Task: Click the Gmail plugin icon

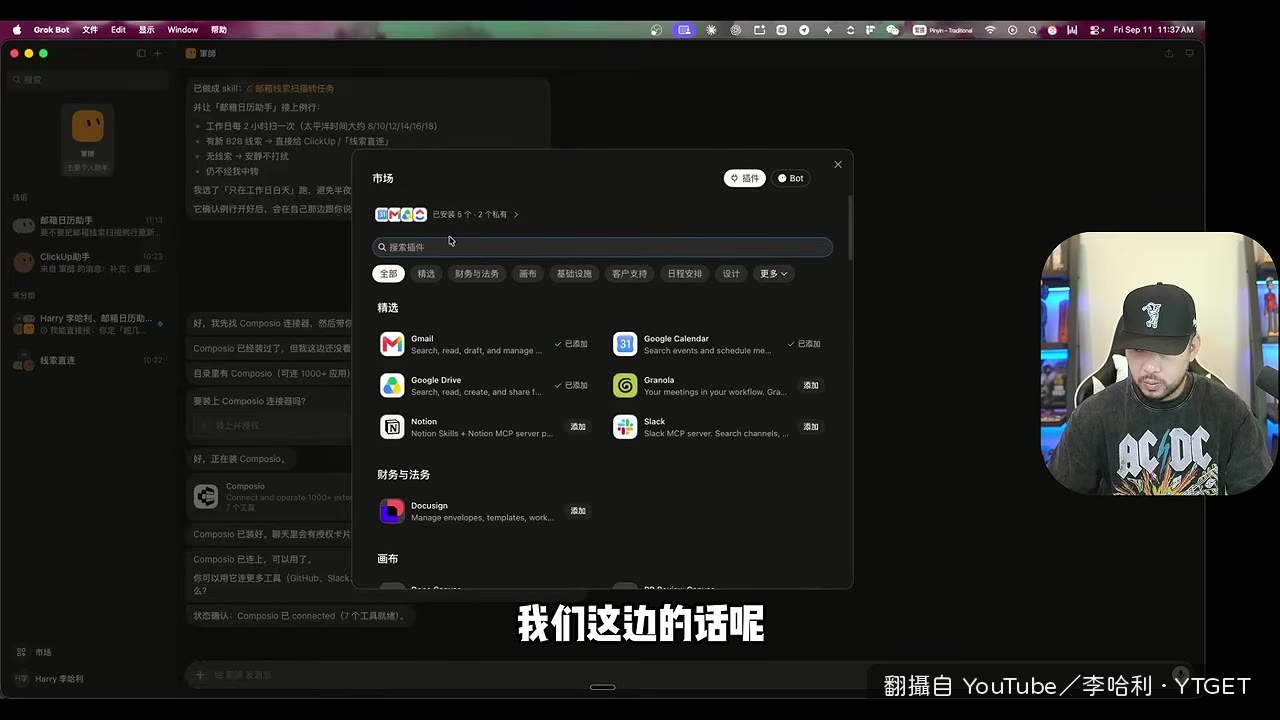Action: [x=392, y=344]
